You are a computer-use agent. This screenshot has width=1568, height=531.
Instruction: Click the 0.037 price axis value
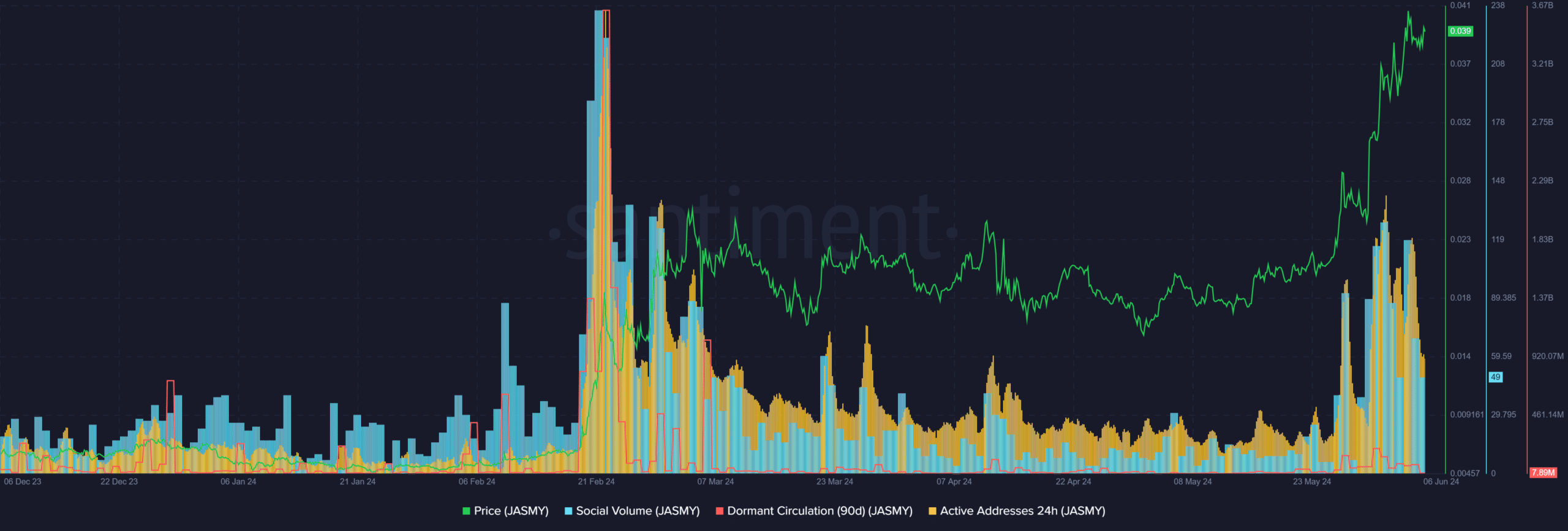pyautogui.click(x=1460, y=64)
